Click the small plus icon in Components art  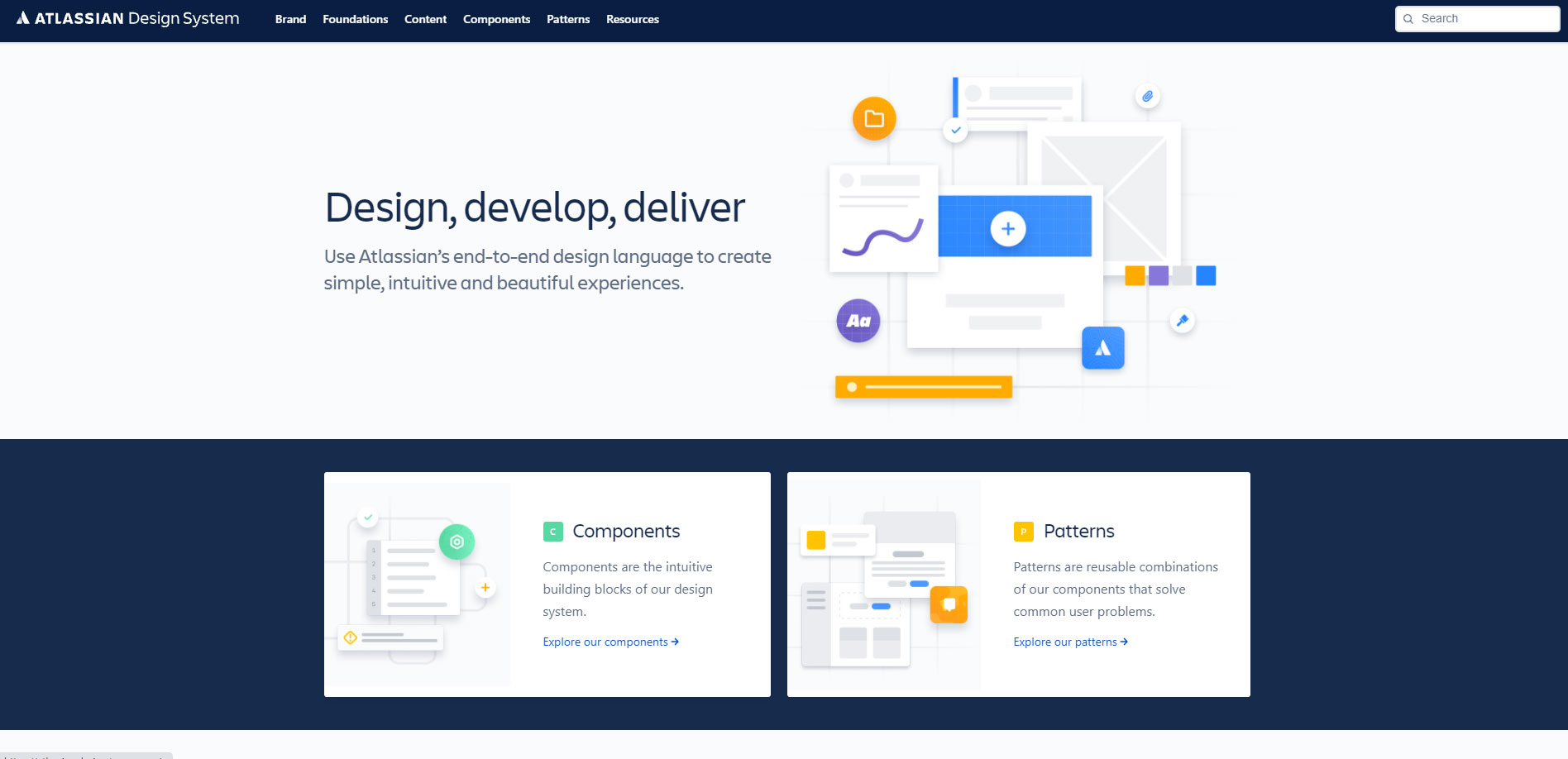click(485, 588)
